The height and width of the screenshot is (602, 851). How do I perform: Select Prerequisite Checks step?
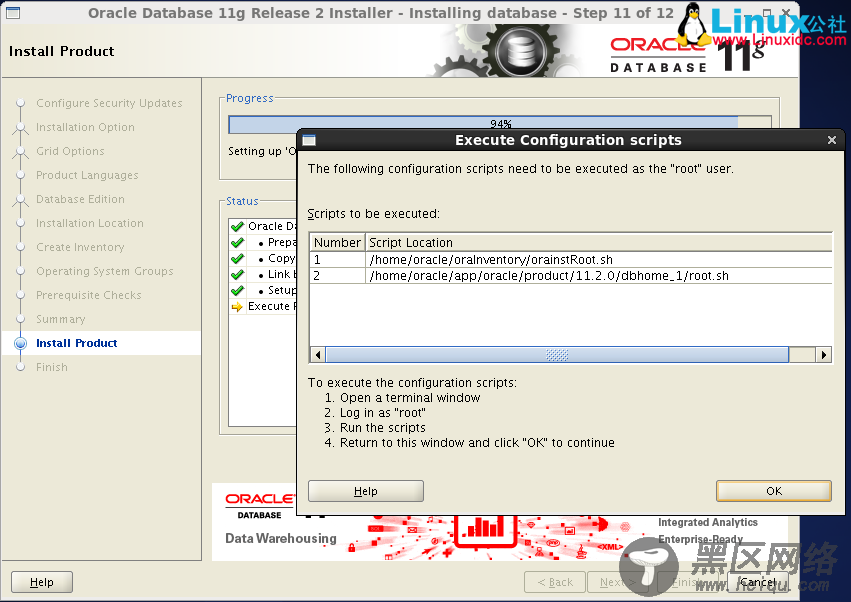pyautogui.click(x=88, y=295)
